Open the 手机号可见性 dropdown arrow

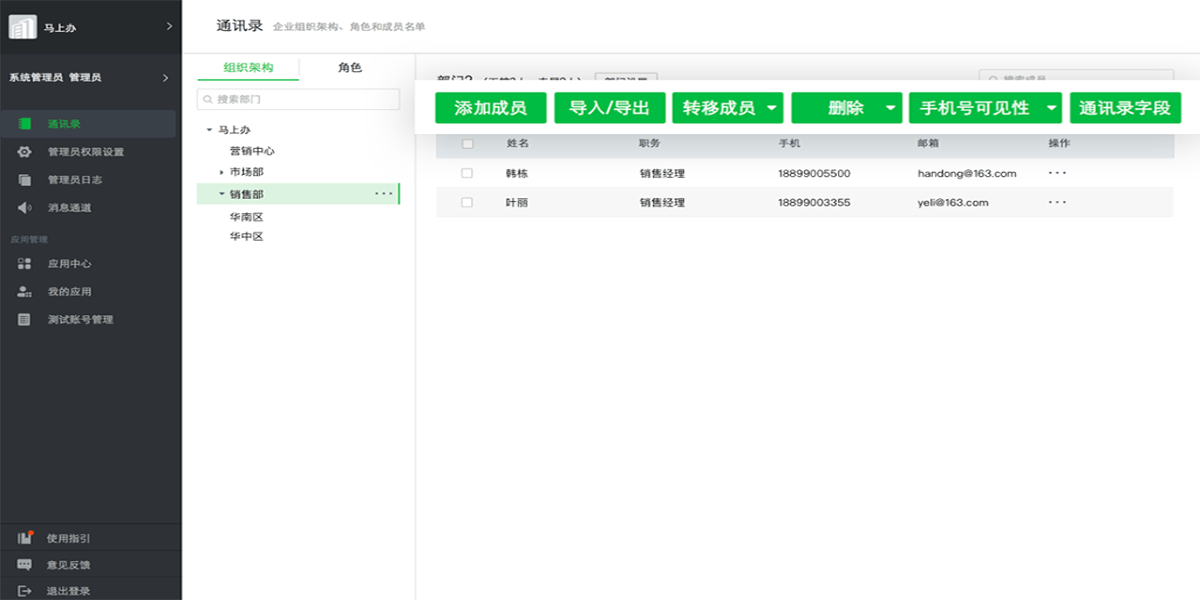pos(1051,108)
